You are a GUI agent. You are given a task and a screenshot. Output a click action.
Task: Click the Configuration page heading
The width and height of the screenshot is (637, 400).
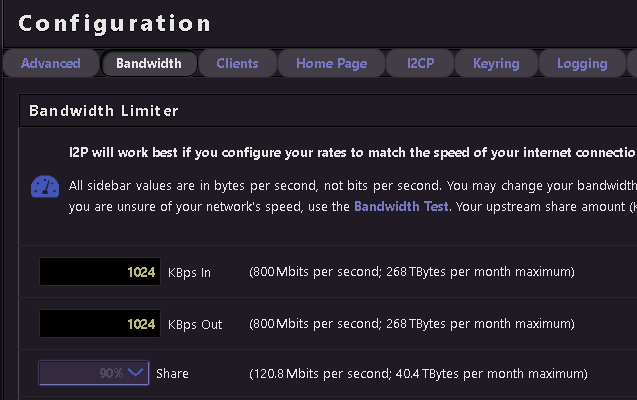point(115,23)
